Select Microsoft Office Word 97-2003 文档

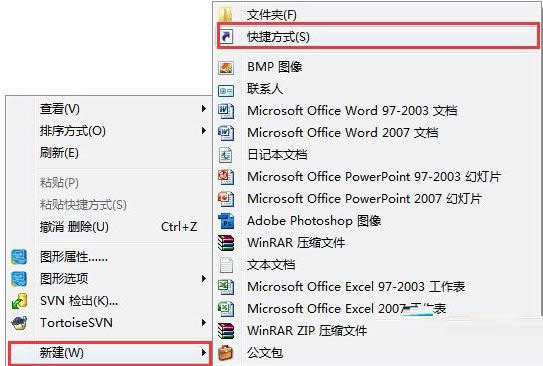coord(352,111)
